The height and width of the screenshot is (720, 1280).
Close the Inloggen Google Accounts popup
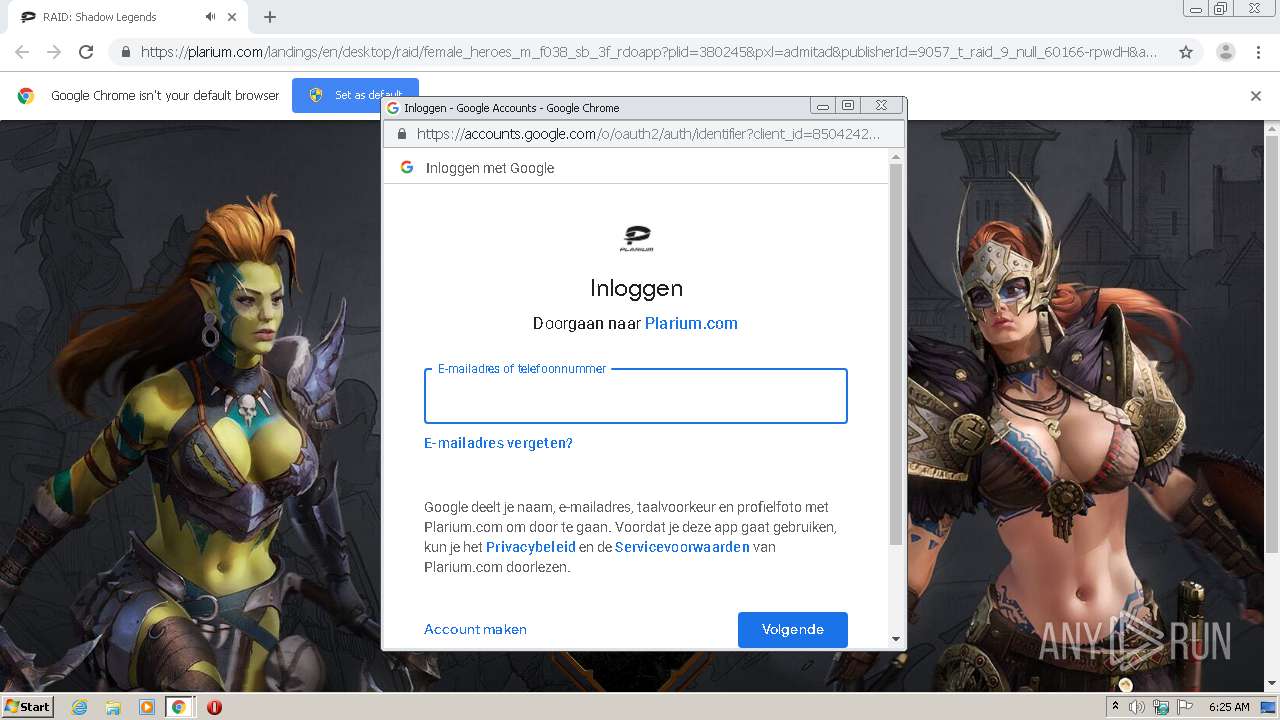click(x=881, y=106)
